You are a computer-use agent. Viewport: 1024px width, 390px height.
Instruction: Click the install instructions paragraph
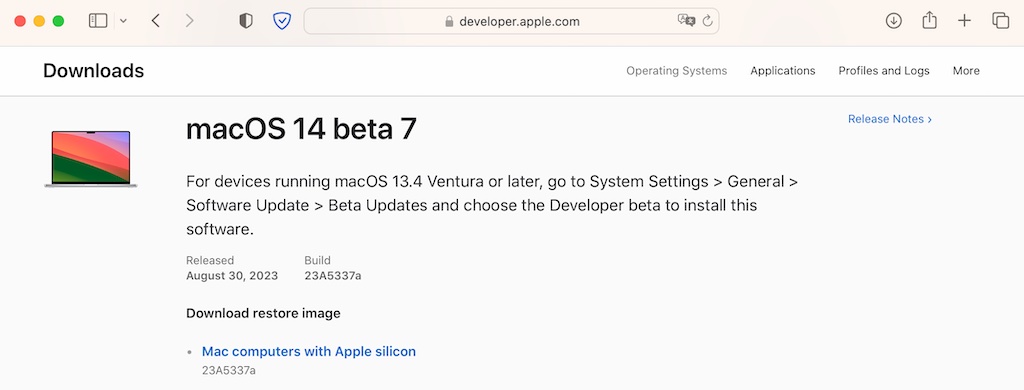click(492, 205)
